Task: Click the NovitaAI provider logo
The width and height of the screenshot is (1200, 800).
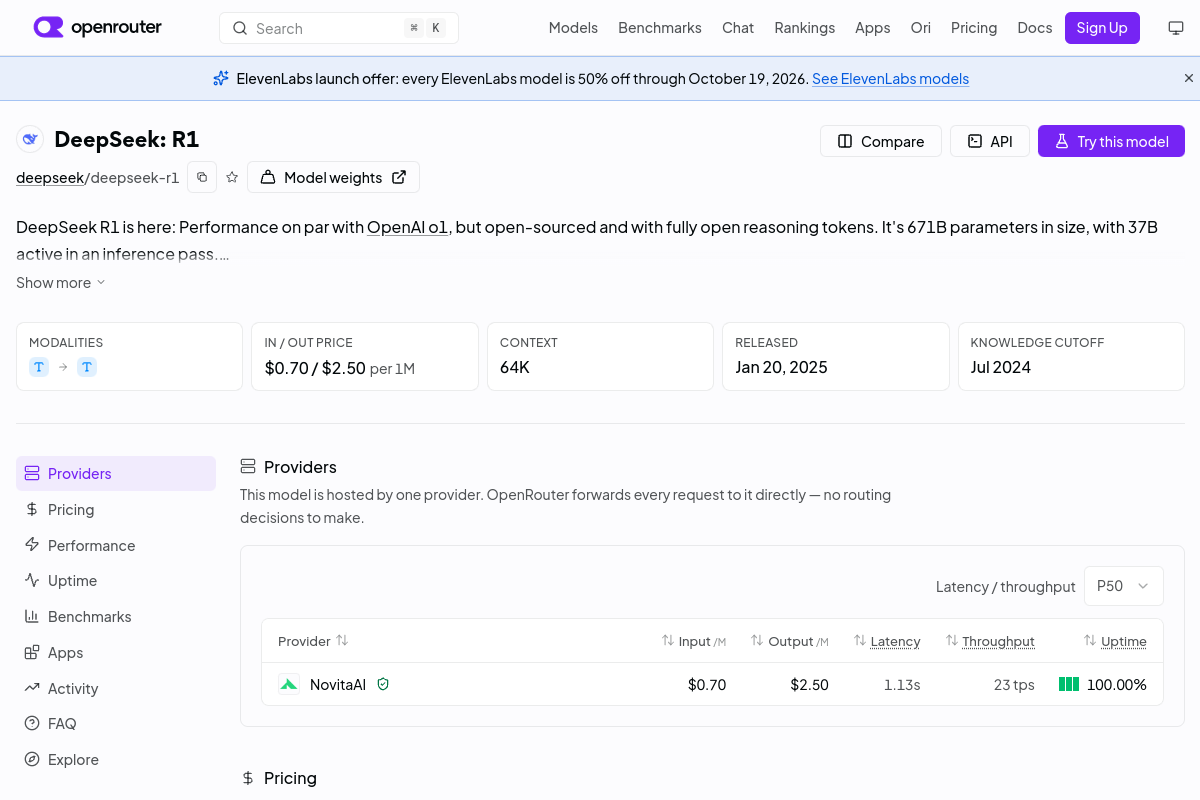Action: pyautogui.click(x=289, y=685)
